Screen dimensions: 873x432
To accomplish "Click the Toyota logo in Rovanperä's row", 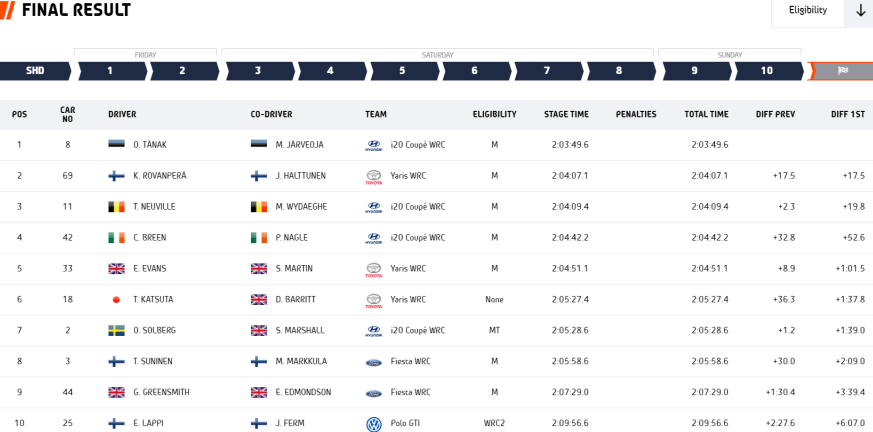I will pos(374,176).
